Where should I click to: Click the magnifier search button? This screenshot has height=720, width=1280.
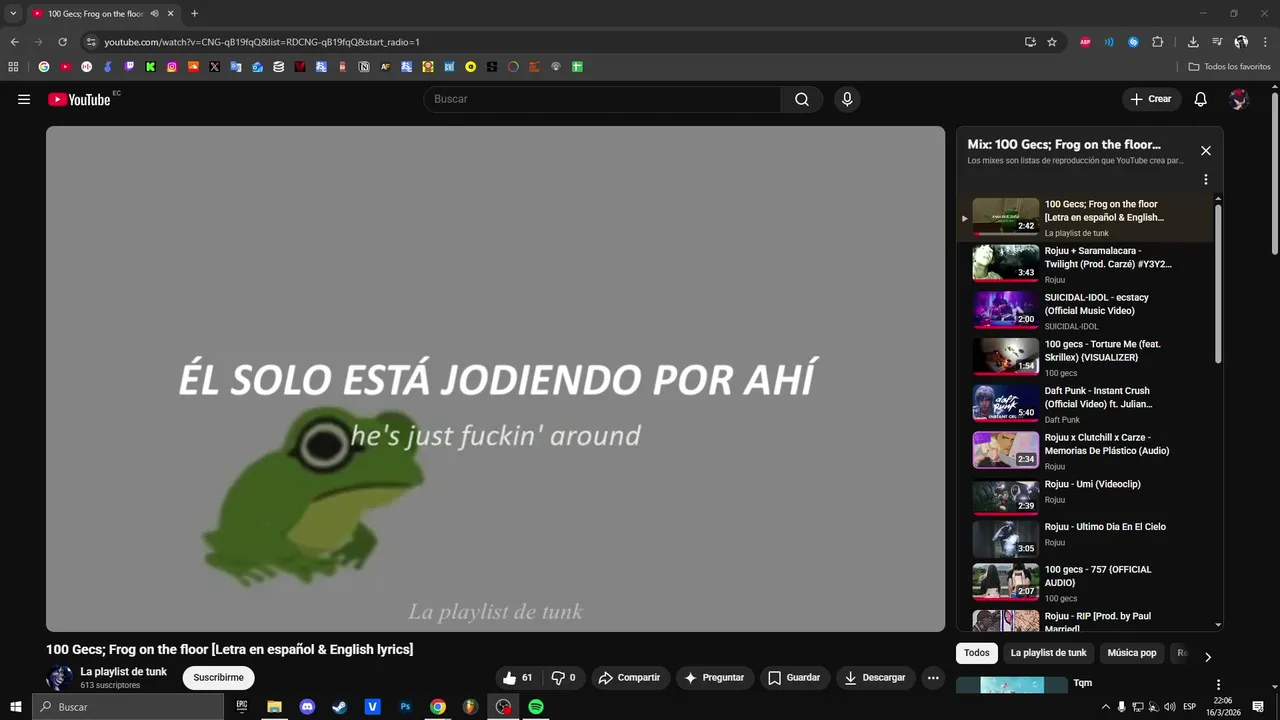(802, 99)
